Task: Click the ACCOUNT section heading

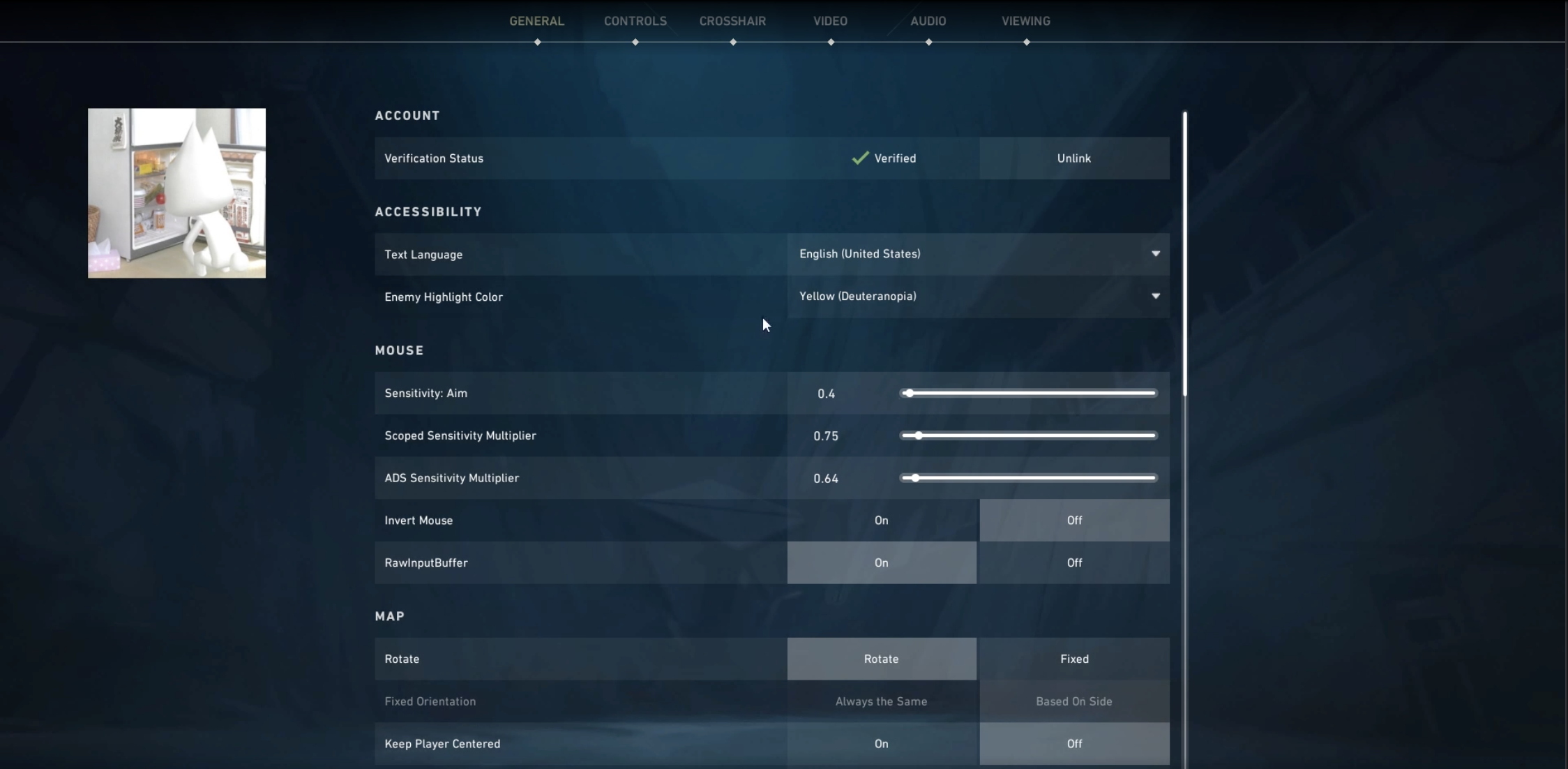Action: (x=407, y=116)
